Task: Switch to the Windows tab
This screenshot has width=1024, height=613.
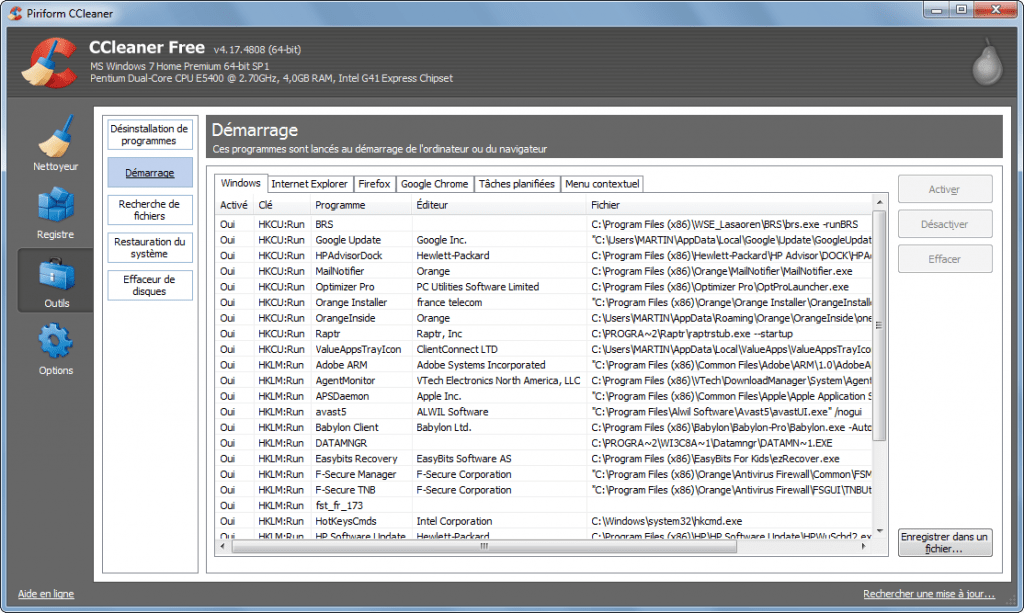Action: (240, 183)
